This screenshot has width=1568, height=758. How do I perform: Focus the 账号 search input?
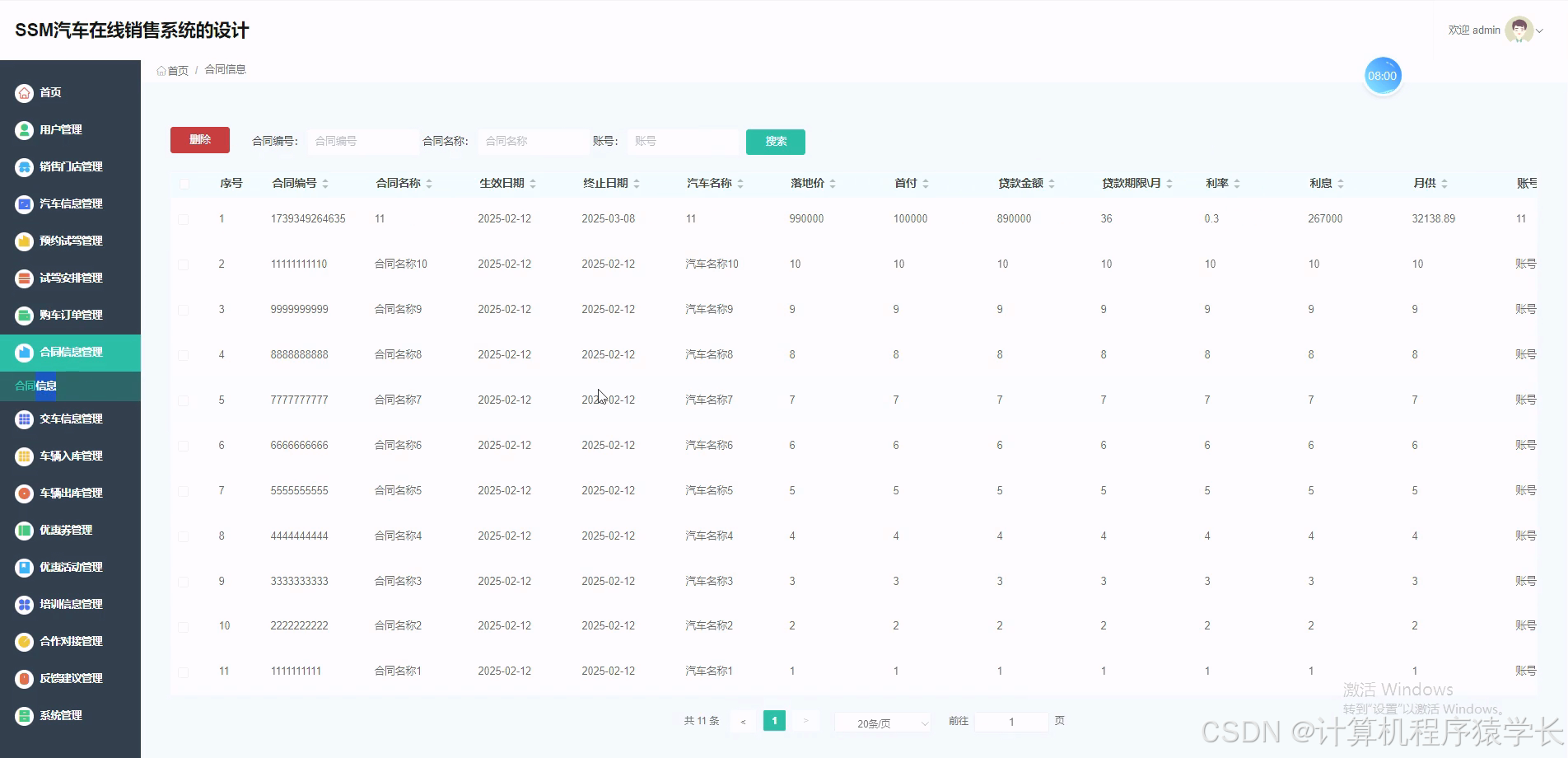click(684, 142)
